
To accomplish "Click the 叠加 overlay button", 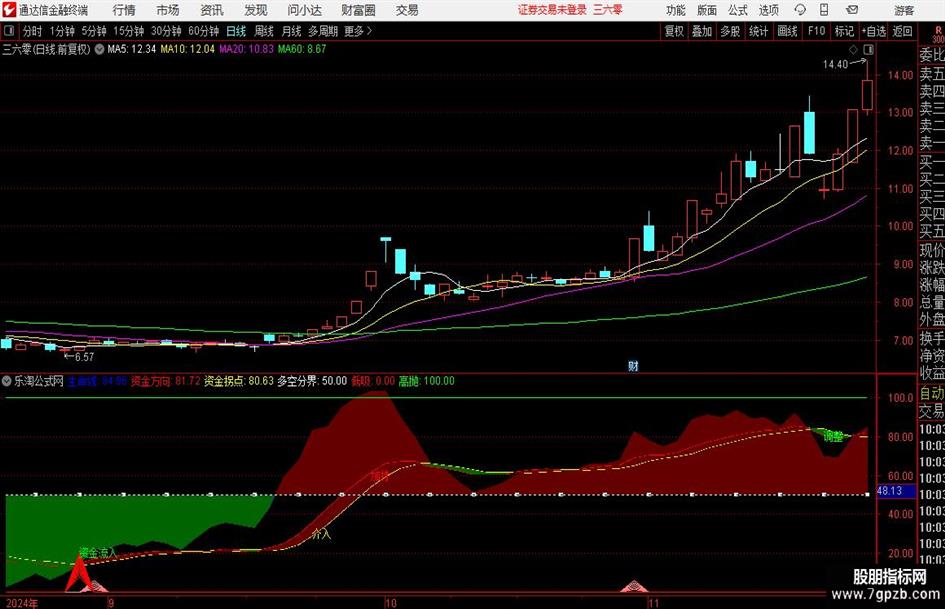I will click(702, 31).
